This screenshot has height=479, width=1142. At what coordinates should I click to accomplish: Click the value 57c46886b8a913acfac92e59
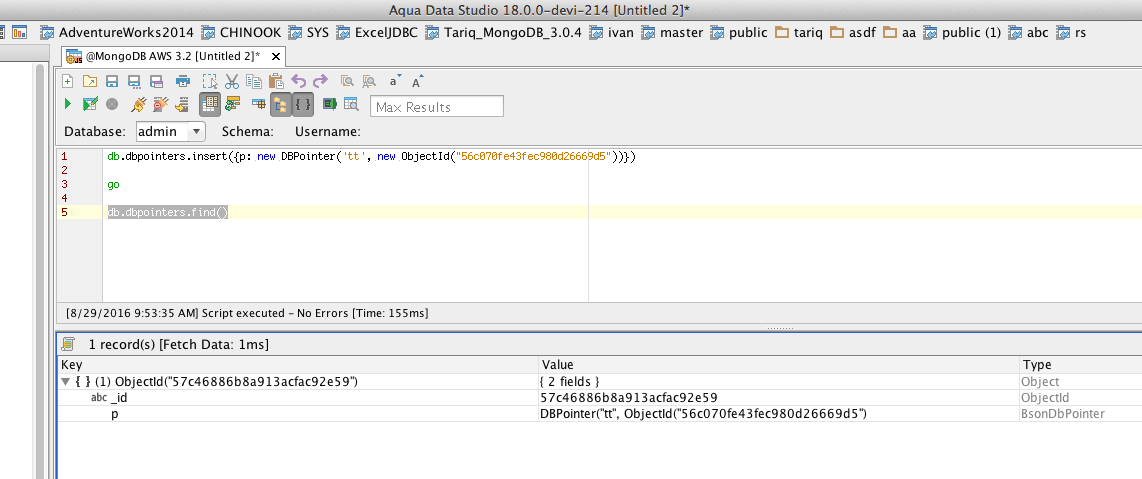(629, 397)
